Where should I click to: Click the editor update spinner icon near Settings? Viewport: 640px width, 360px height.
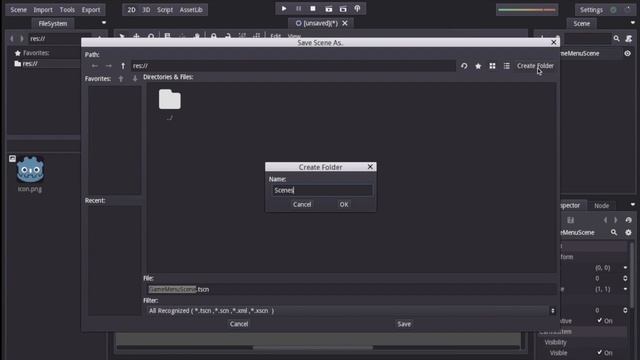627,9
